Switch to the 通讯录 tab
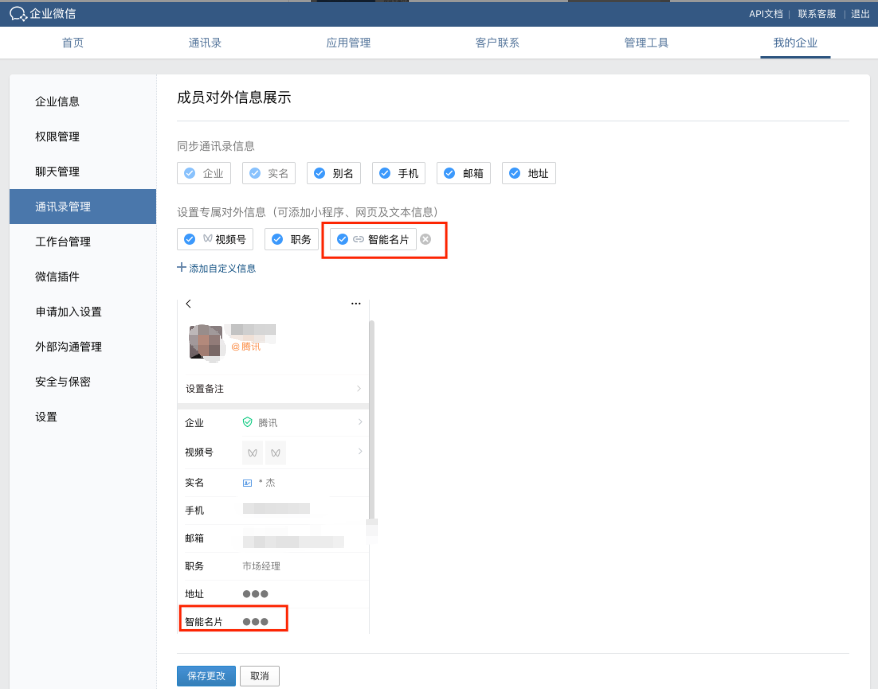The image size is (878, 689). (205, 43)
